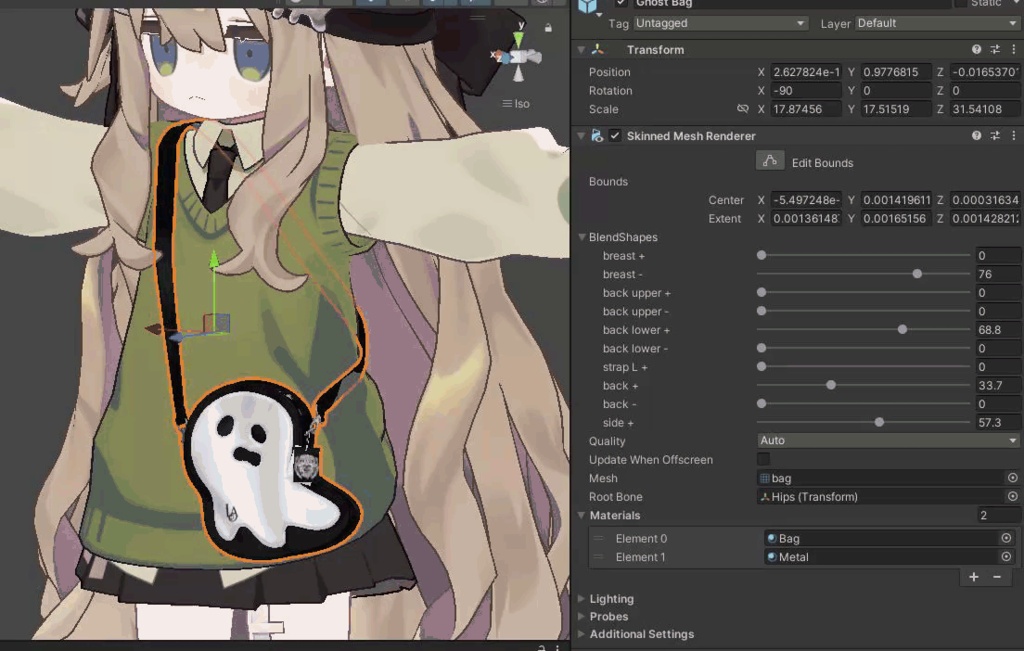Open object picker for Element 0 material

[x=1006, y=538]
